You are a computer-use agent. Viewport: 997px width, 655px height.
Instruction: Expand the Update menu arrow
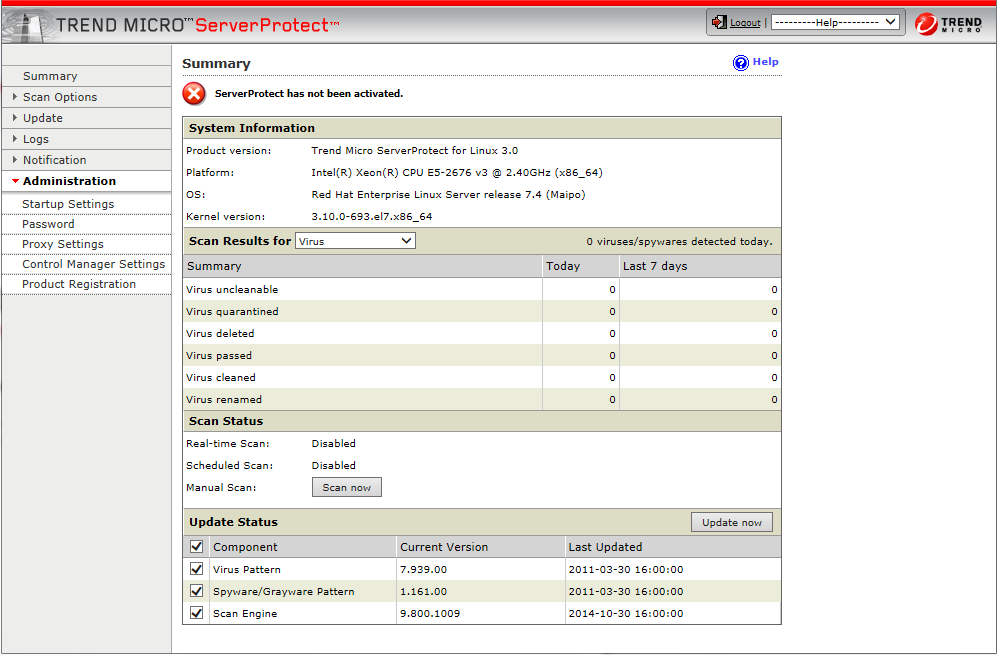(x=15, y=118)
